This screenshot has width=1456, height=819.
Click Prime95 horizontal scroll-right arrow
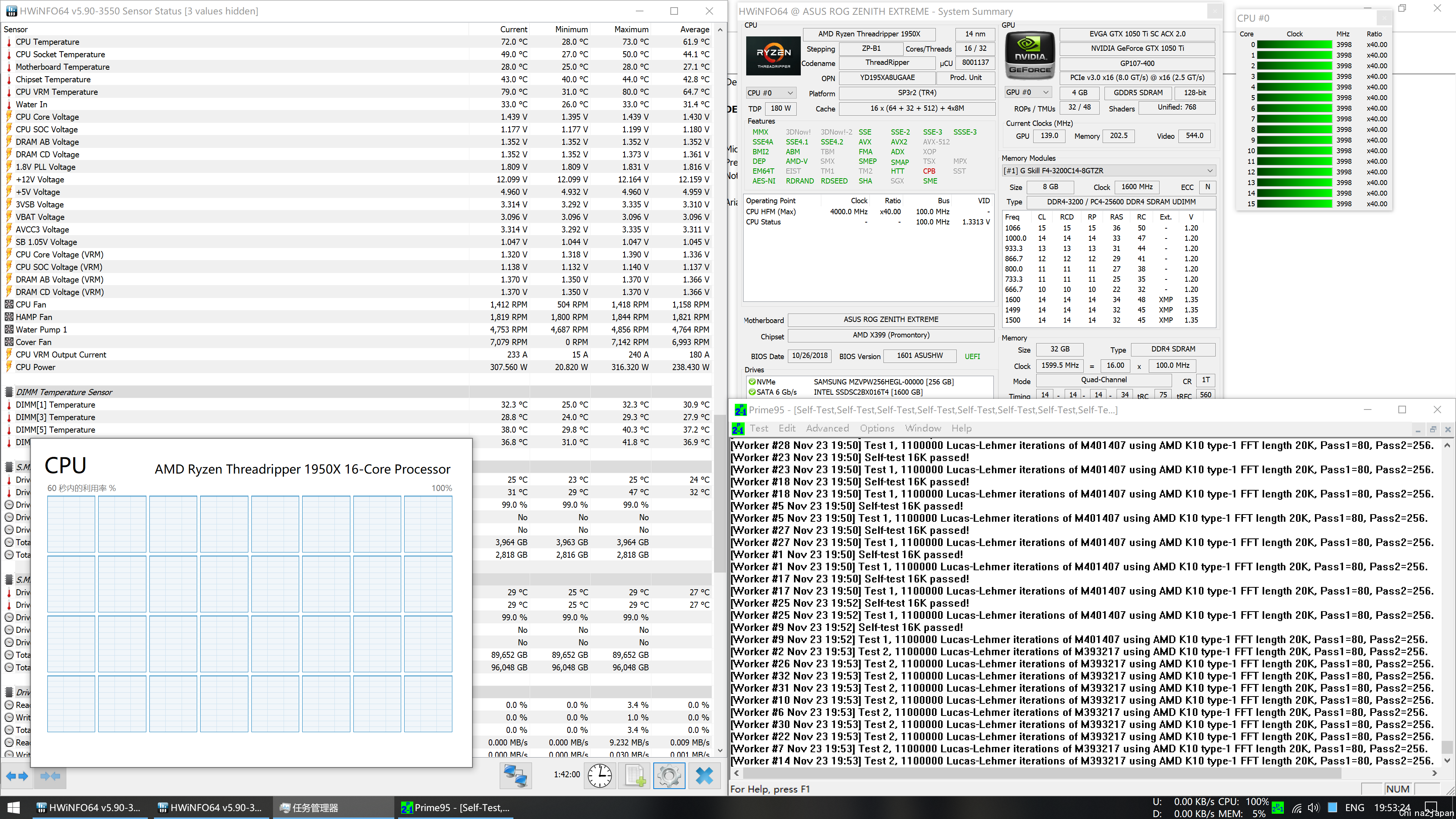click(x=1434, y=773)
